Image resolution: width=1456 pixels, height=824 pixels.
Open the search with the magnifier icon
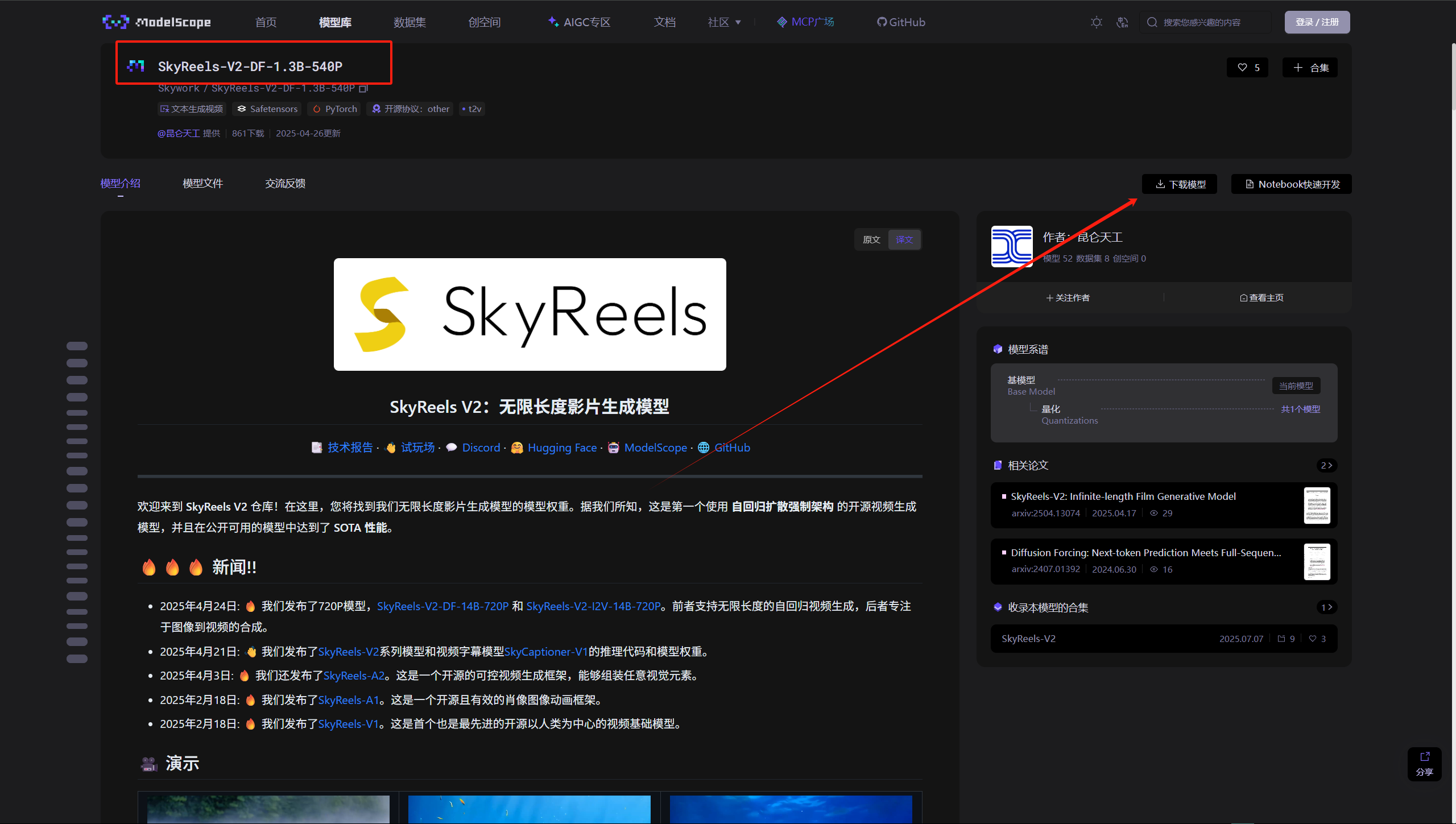click(1152, 22)
